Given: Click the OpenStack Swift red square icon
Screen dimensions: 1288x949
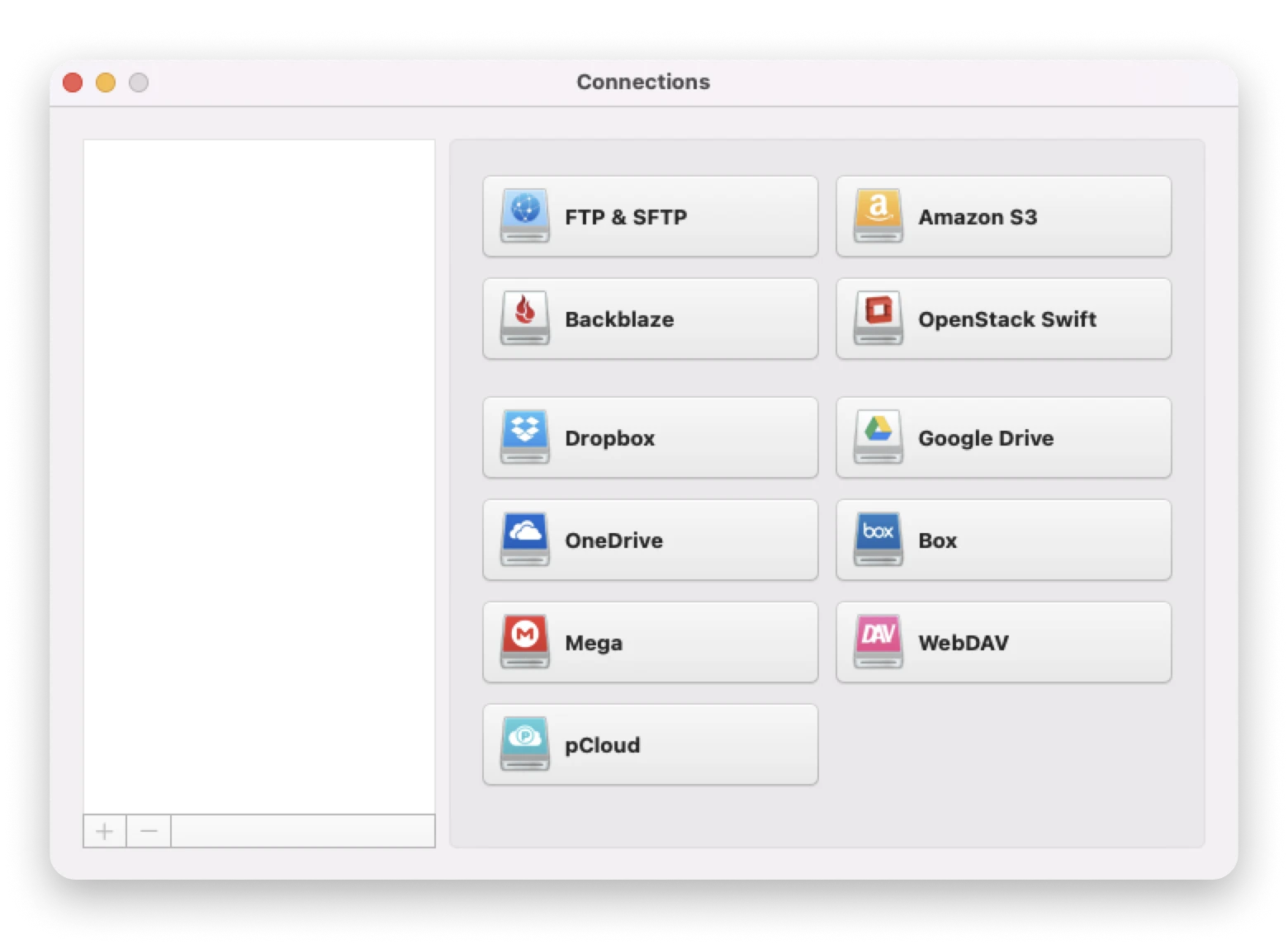Looking at the screenshot, I should pyautogui.click(x=878, y=319).
